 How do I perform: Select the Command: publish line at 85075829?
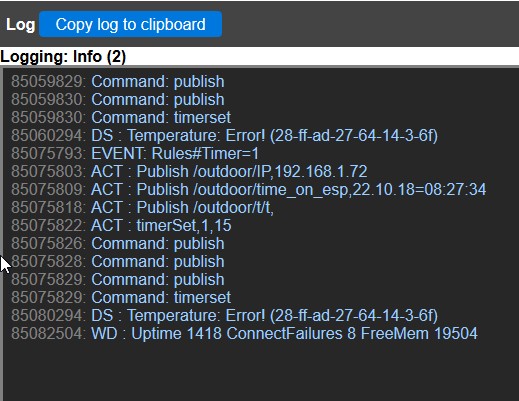tap(118, 279)
